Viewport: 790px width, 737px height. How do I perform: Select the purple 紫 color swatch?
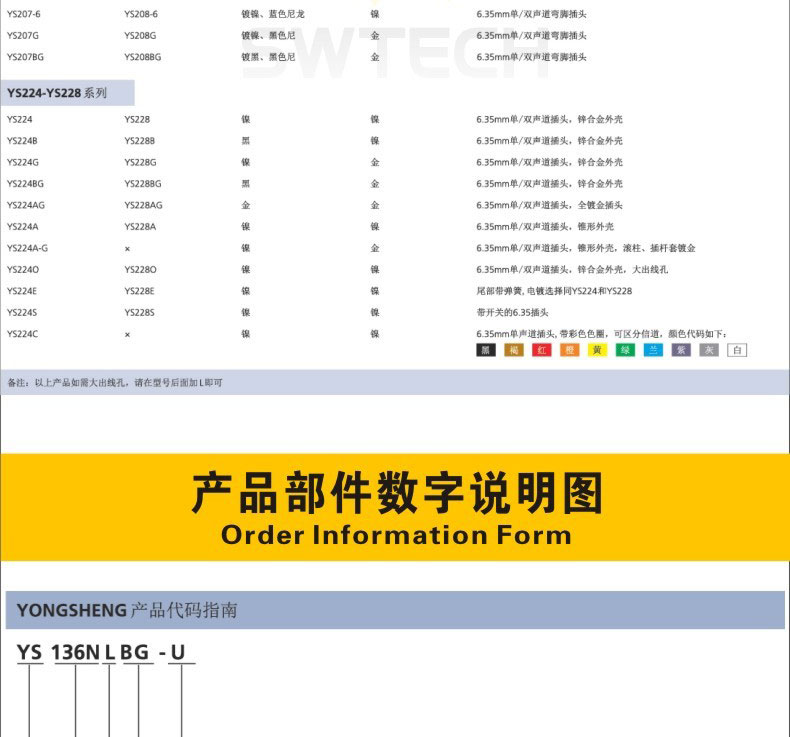681,350
